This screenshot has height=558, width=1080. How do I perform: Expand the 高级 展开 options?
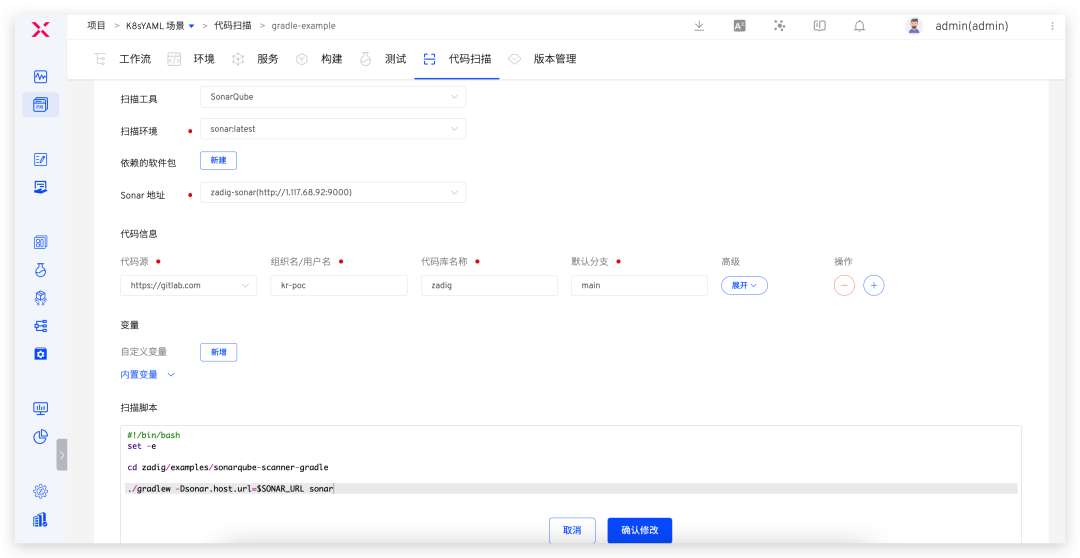click(745, 285)
